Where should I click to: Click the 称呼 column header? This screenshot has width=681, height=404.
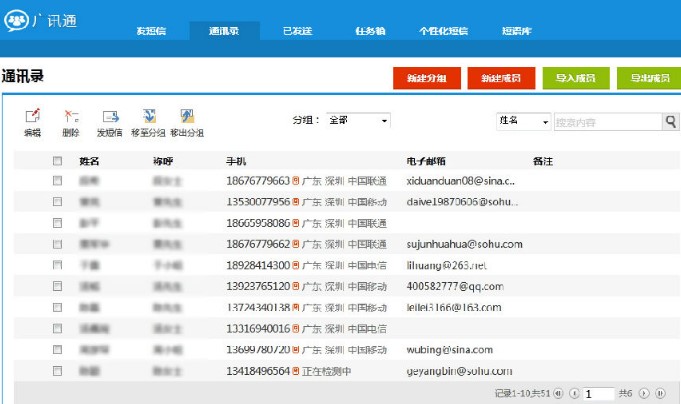(x=163, y=161)
